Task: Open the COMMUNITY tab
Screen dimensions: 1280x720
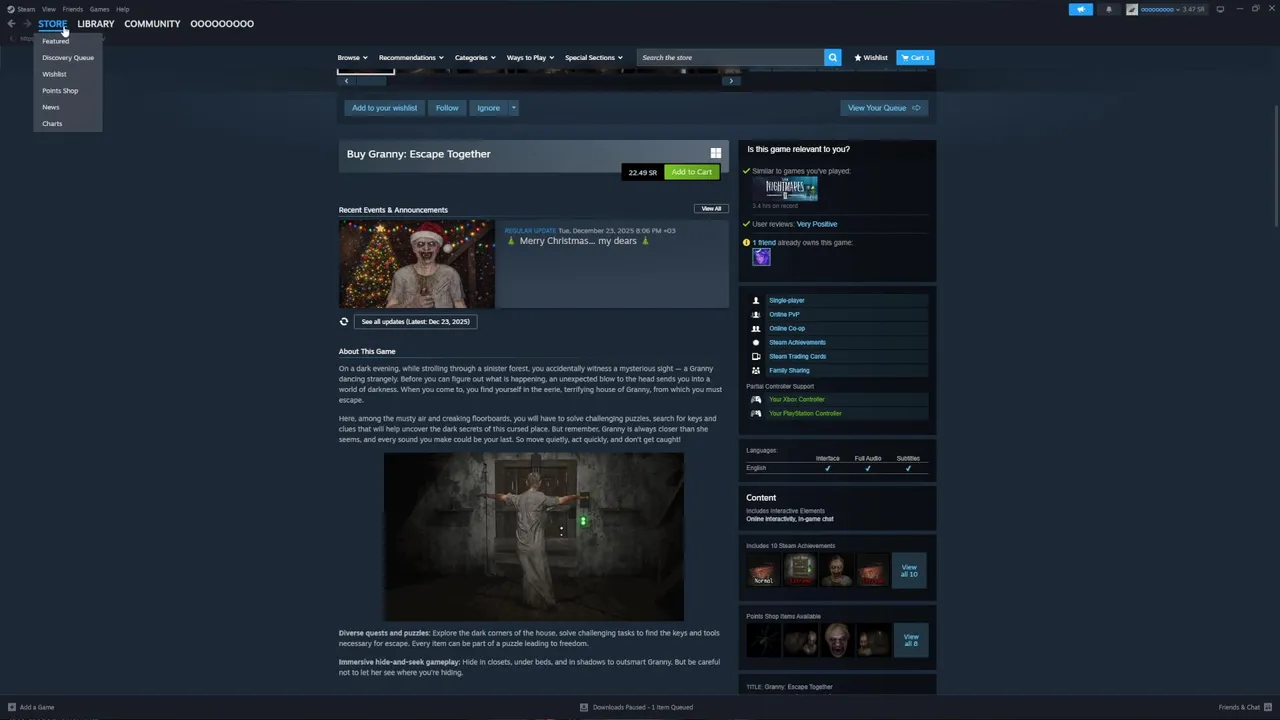Action: (152, 24)
